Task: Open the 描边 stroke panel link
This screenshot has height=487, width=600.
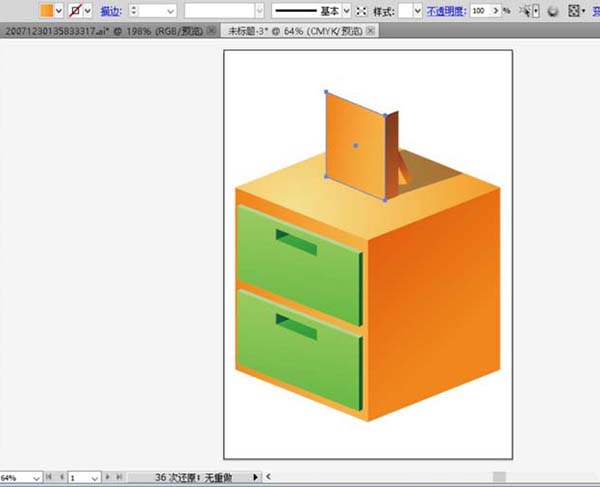Action: coord(111,11)
